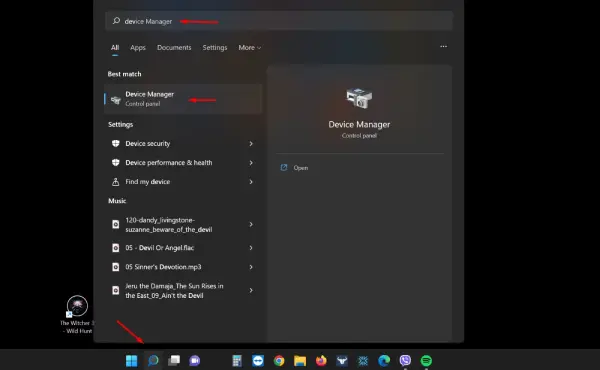
Task: Click the search box with device Manager
Action: [279, 21]
